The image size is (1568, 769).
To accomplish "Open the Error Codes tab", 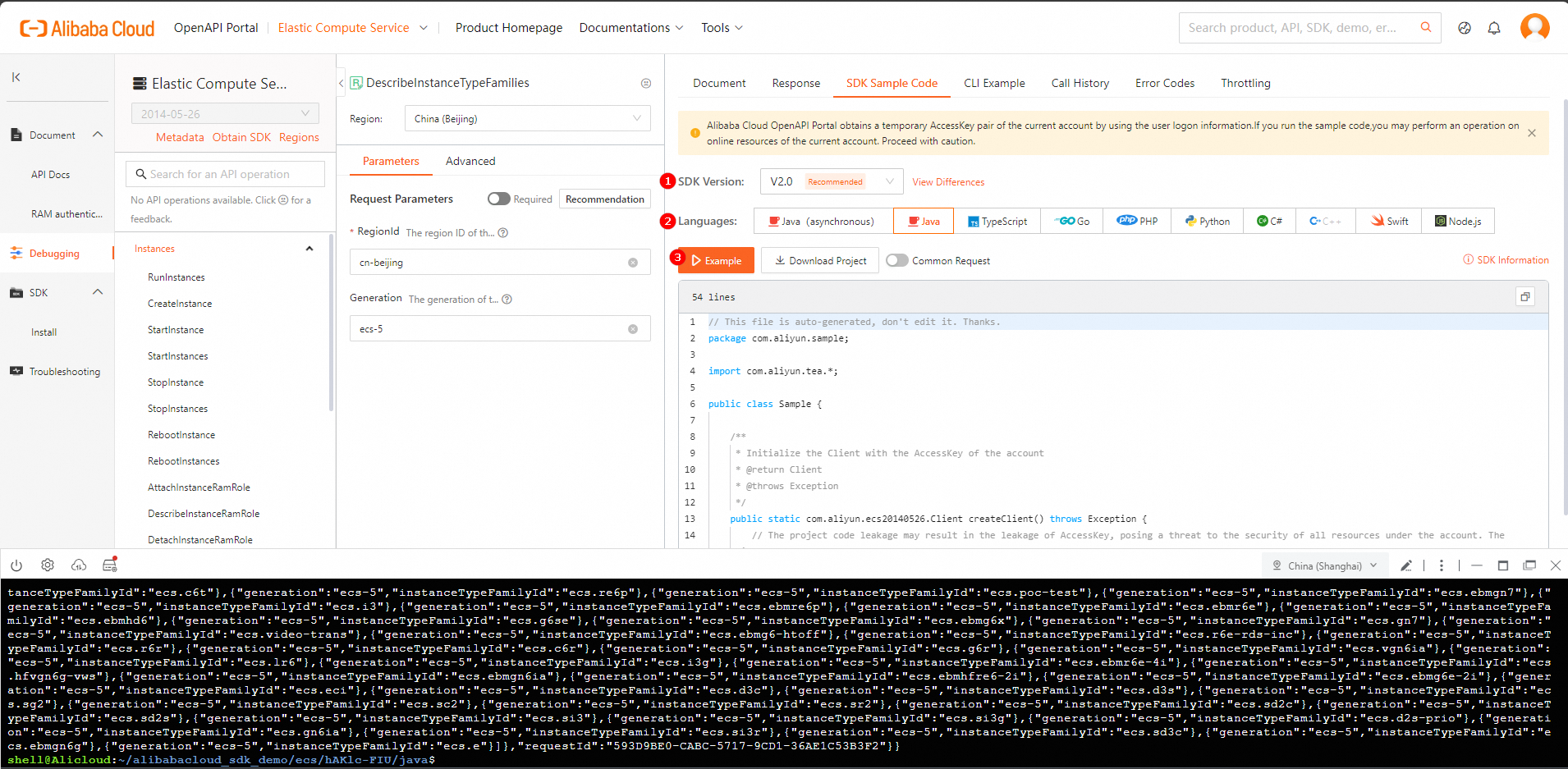I will pyautogui.click(x=1165, y=83).
